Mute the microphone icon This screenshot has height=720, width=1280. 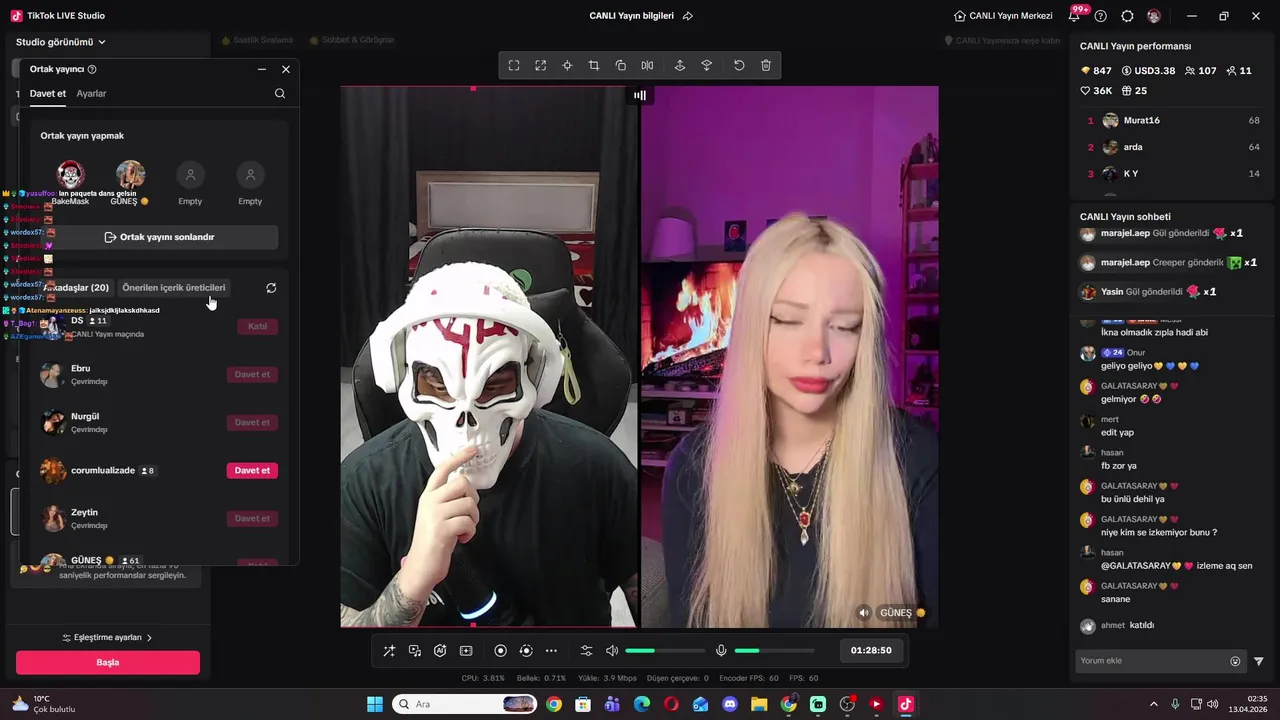[721, 651]
